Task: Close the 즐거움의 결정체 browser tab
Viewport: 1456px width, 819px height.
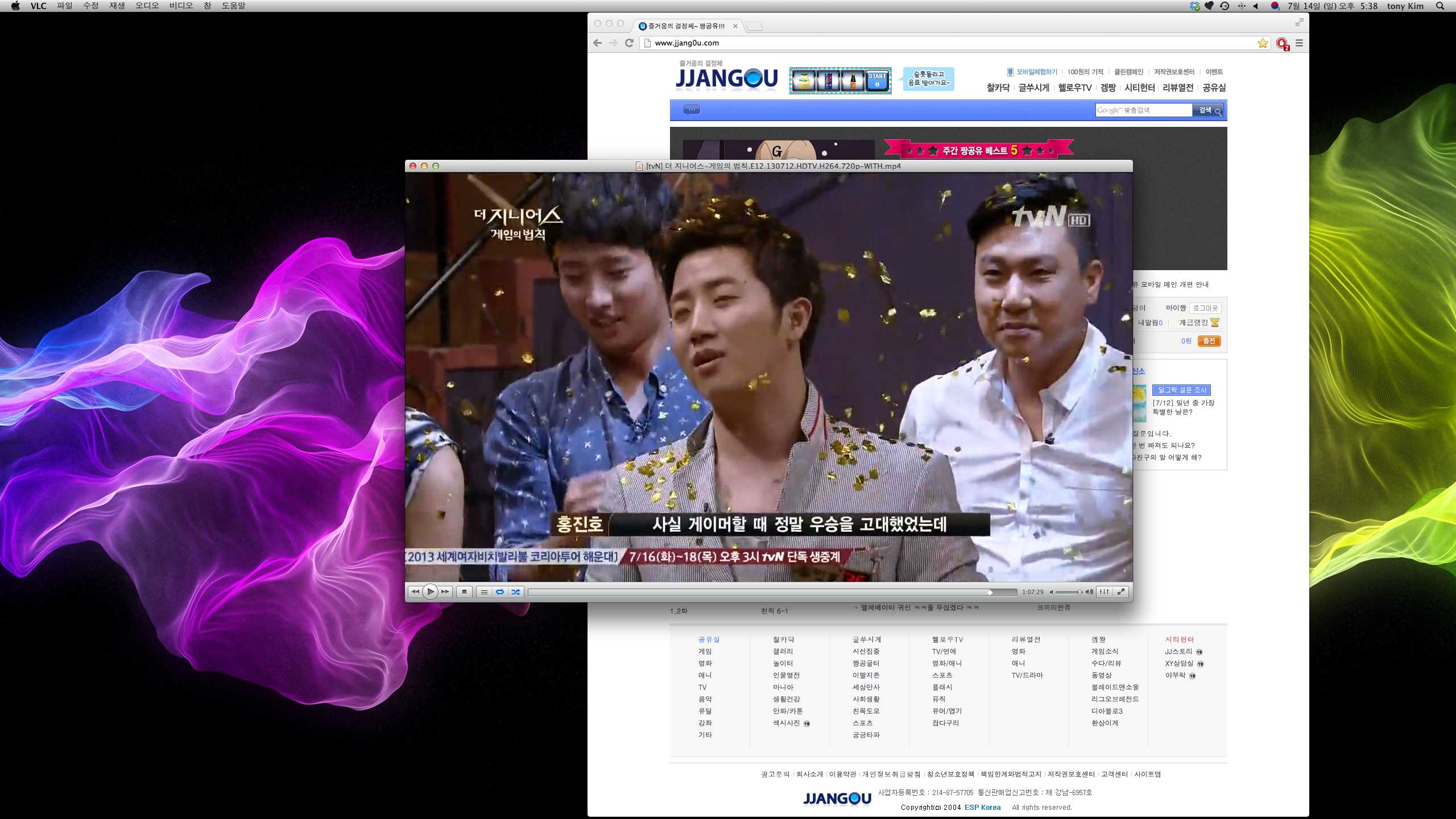Action: pyautogui.click(x=735, y=26)
